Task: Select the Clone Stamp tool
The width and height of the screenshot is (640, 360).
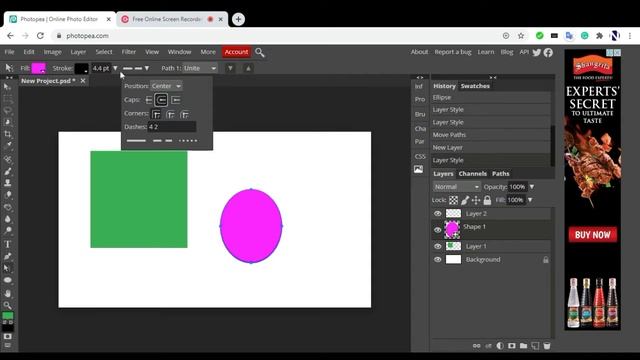Action: (7, 183)
